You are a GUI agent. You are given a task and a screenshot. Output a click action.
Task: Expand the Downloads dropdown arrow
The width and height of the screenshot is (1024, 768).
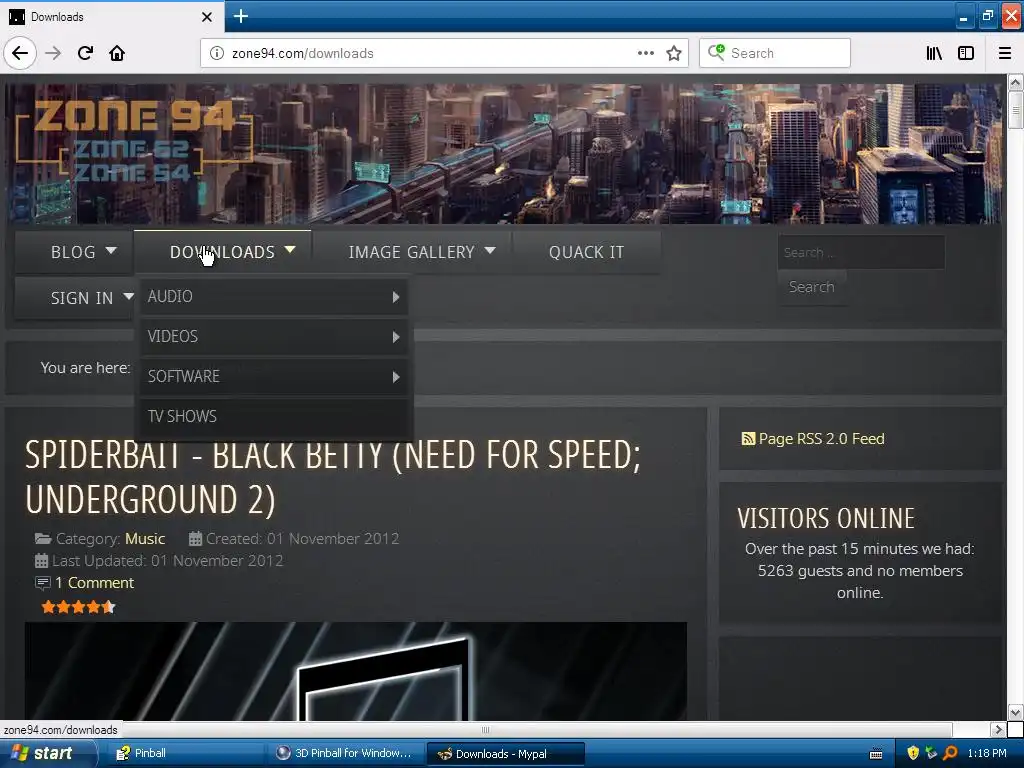click(x=291, y=250)
